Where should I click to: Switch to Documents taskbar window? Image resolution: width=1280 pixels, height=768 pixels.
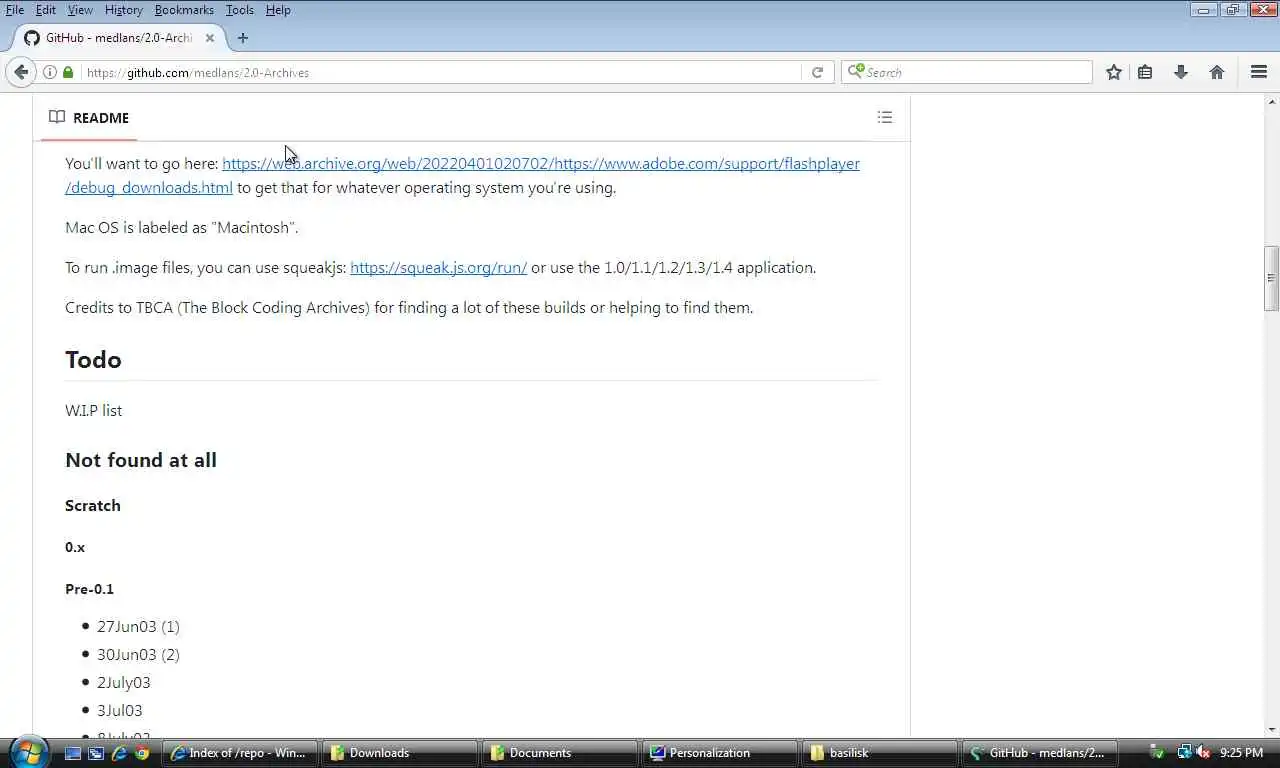(x=561, y=753)
